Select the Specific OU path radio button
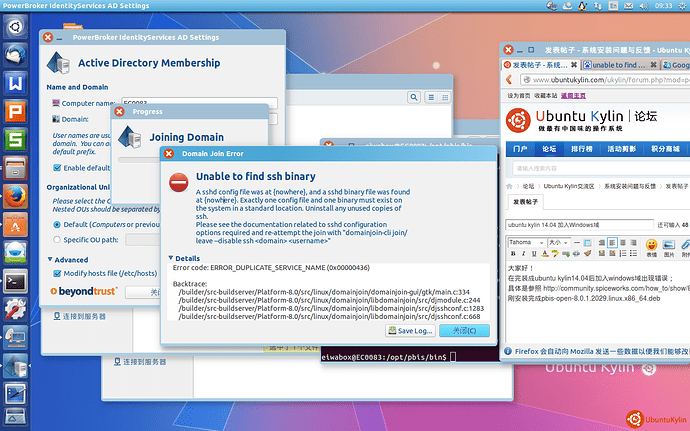Image resolution: width=690 pixels, height=431 pixels. [x=56, y=240]
